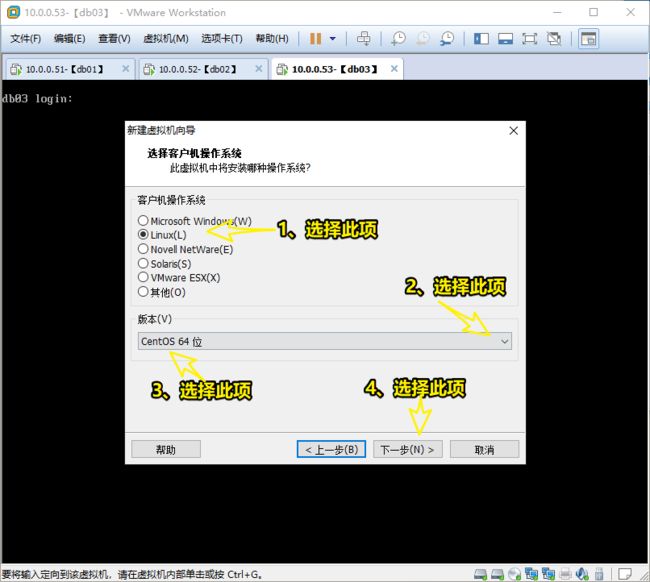Click the db03 login prompt in console

37,99
